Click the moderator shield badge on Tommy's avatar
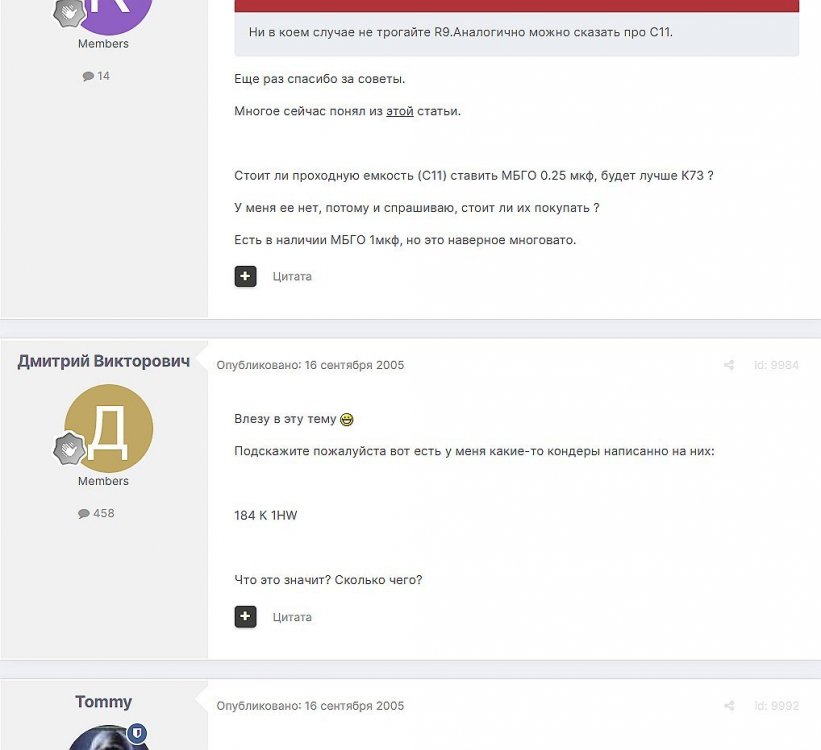 click(x=138, y=733)
